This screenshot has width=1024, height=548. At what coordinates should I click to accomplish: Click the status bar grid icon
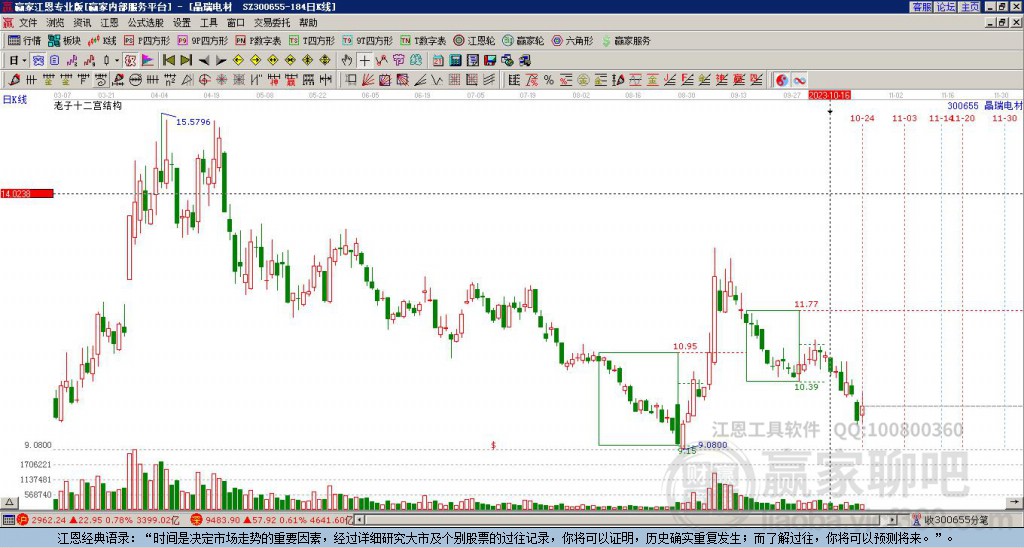(8, 520)
